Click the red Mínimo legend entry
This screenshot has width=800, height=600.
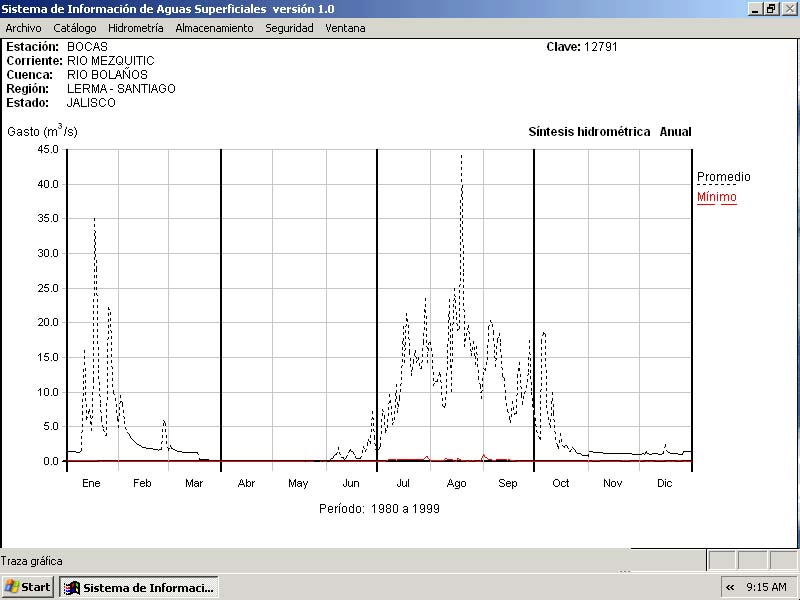coord(716,197)
